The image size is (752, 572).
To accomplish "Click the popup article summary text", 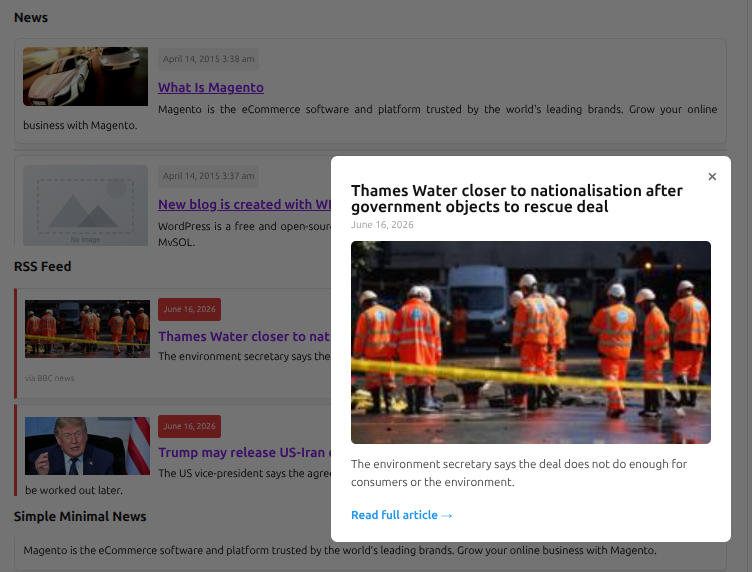I will 519,473.
